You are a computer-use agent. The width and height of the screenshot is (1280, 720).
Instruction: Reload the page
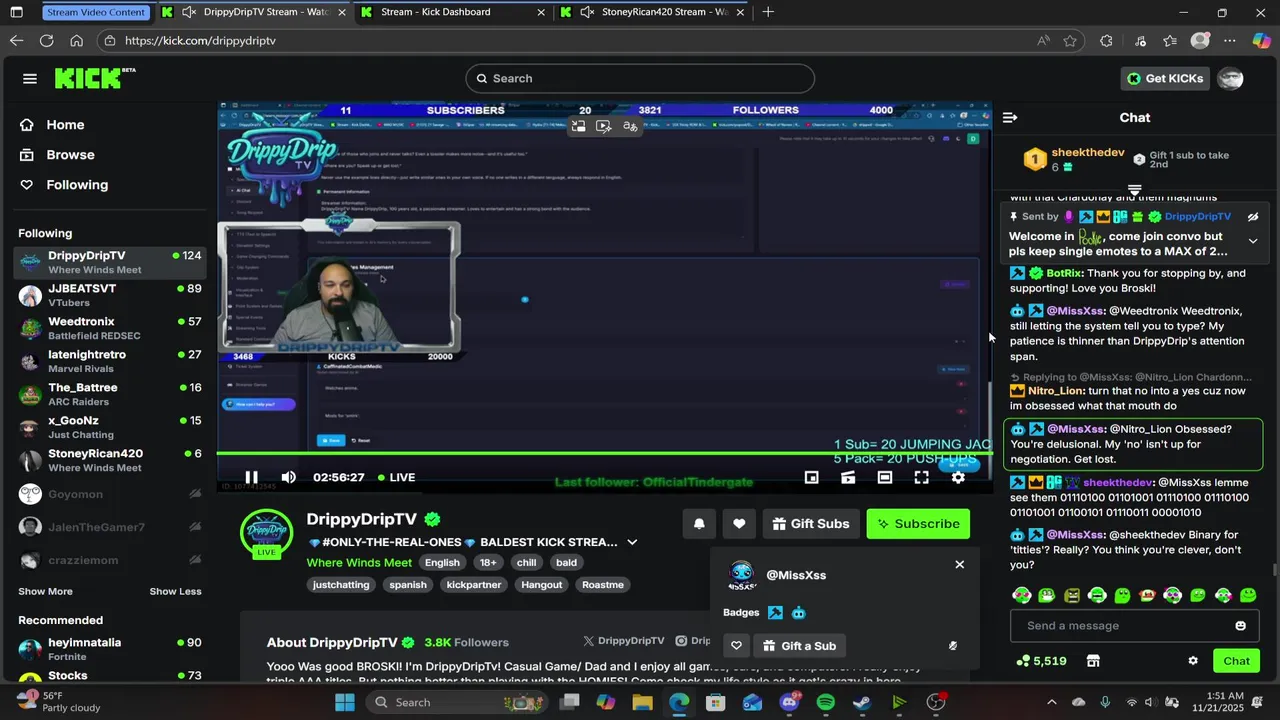[46, 41]
